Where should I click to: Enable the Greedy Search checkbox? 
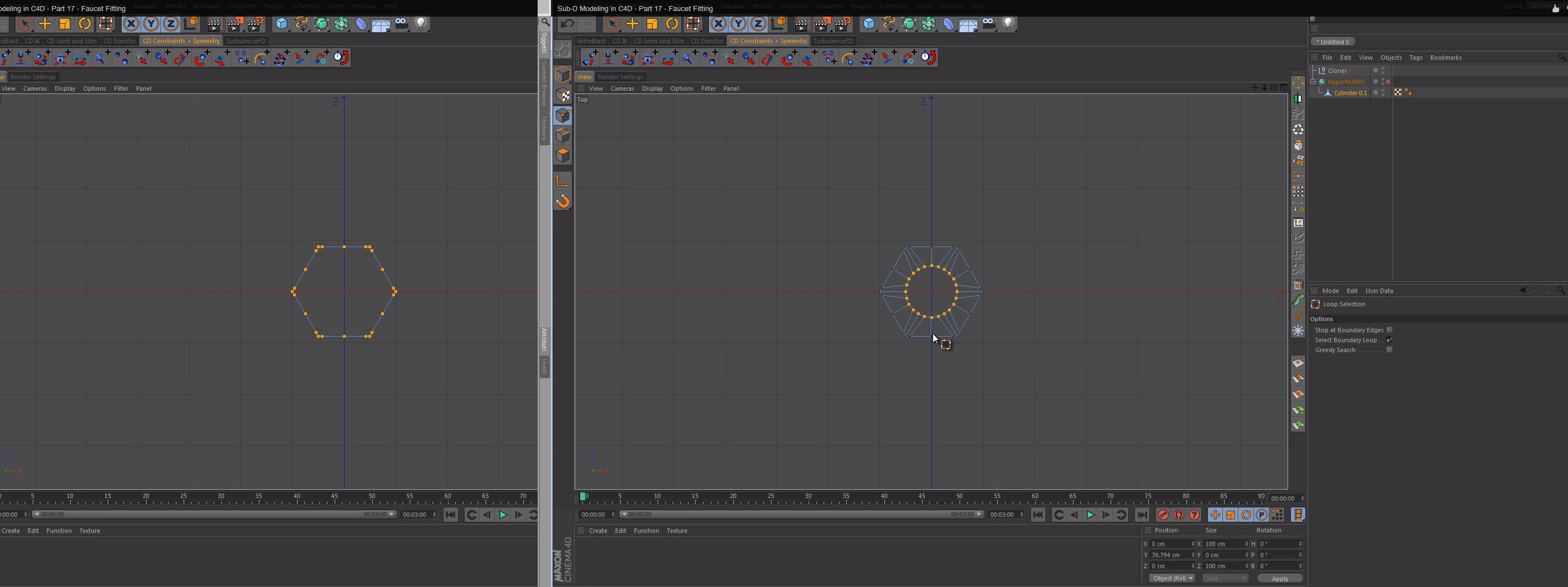[1389, 350]
